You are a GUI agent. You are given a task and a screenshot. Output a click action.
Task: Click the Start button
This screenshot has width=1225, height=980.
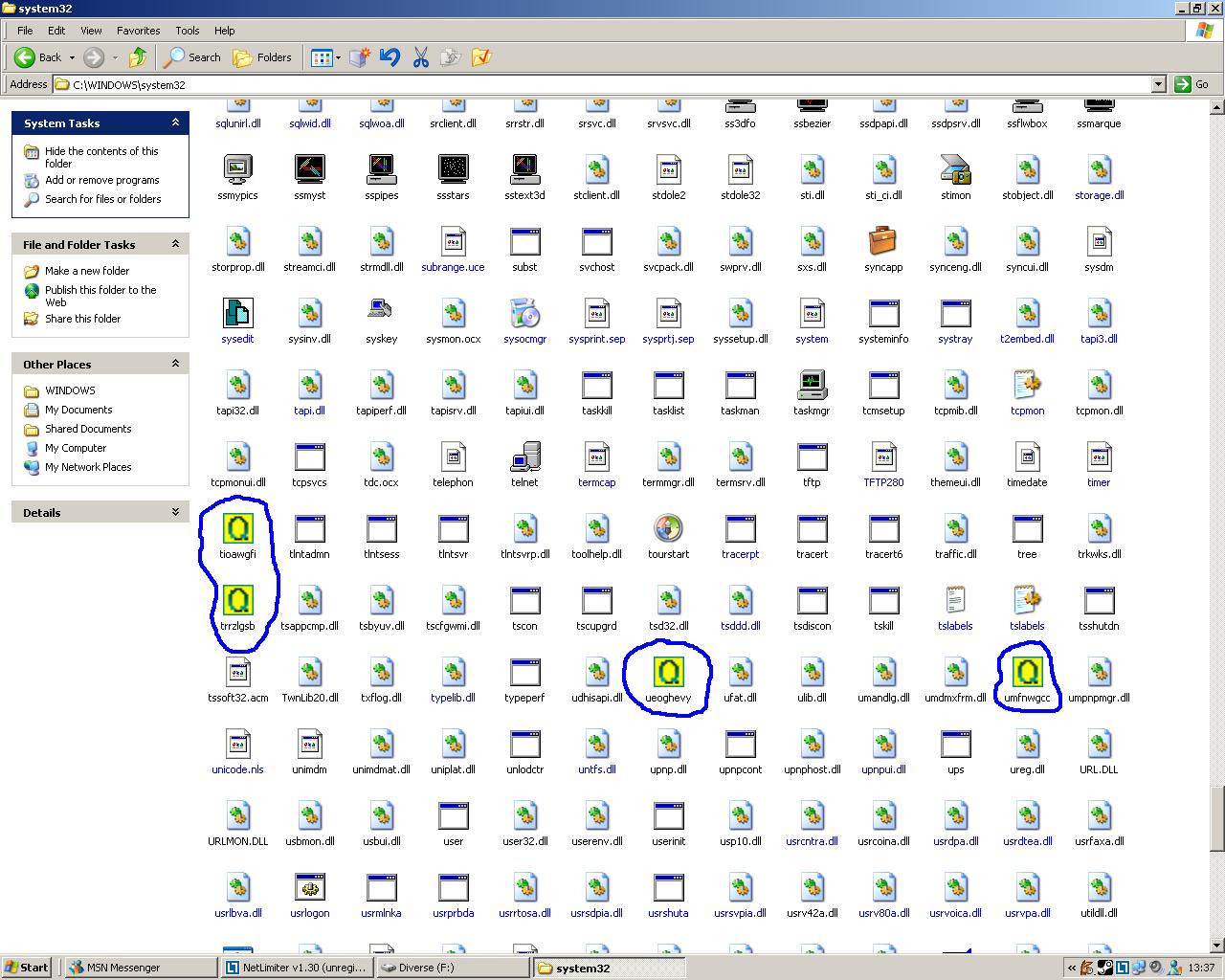pyautogui.click(x=27, y=968)
